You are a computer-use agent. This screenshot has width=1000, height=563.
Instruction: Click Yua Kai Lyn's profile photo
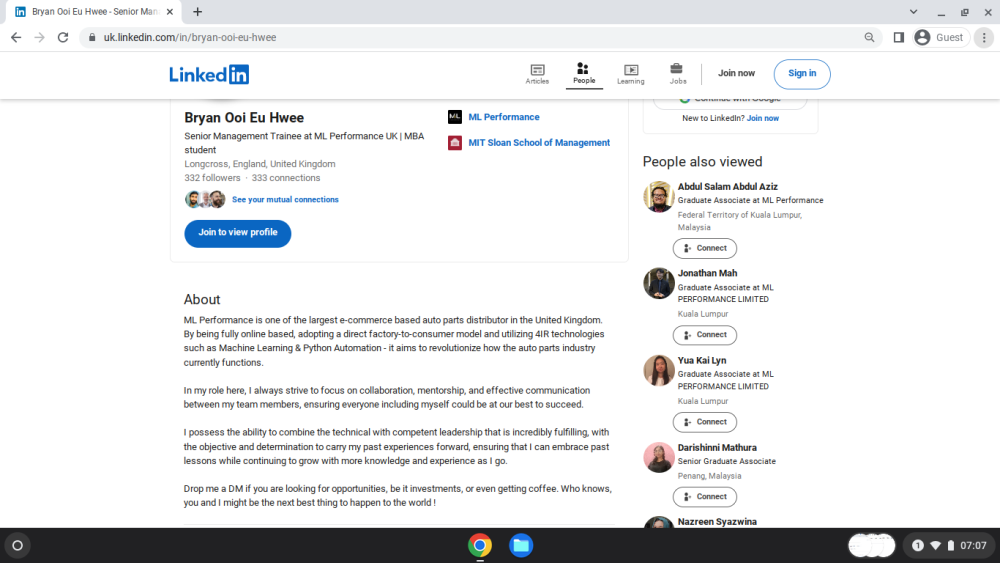(659, 370)
